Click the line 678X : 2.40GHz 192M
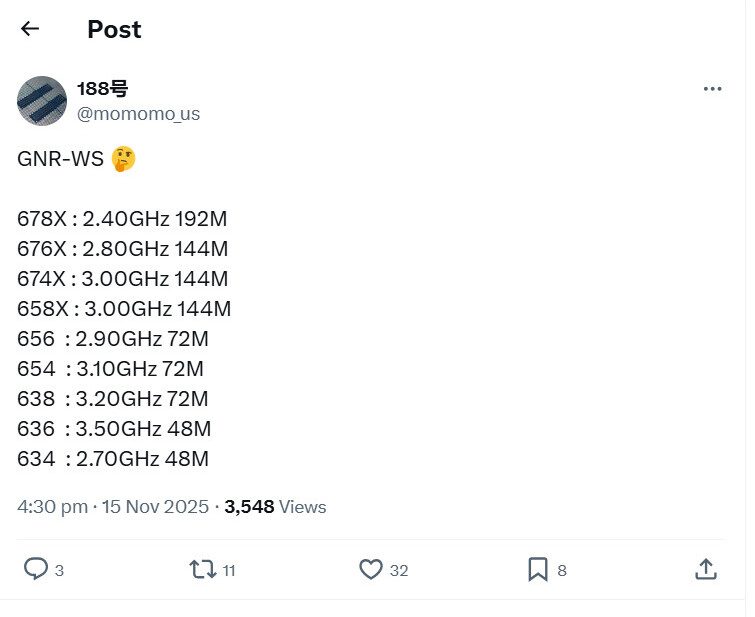Screen dimensions: 755x617 pos(122,219)
